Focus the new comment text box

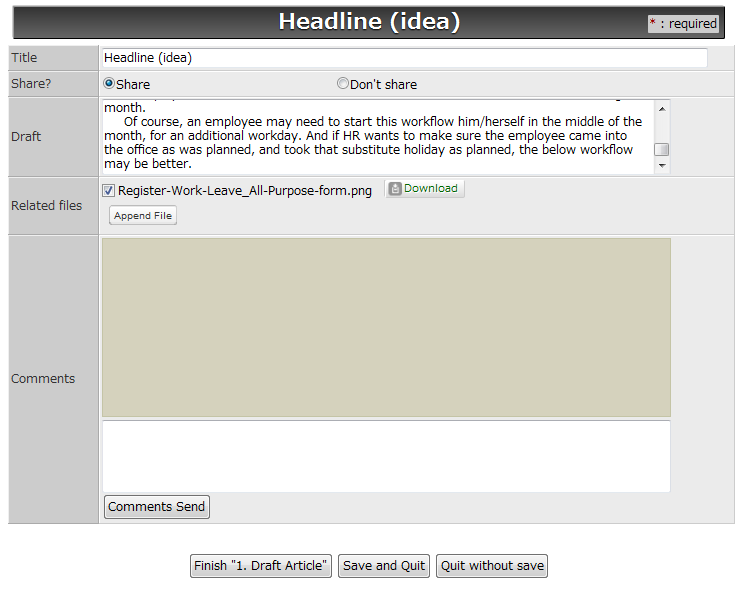[386, 456]
